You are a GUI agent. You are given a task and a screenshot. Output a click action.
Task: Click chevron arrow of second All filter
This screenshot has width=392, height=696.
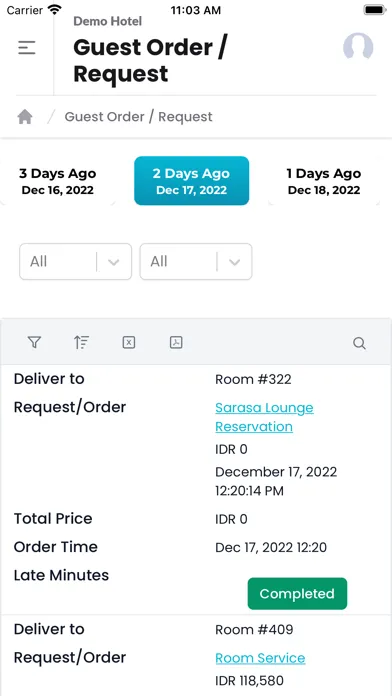pyautogui.click(x=234, y=262)
